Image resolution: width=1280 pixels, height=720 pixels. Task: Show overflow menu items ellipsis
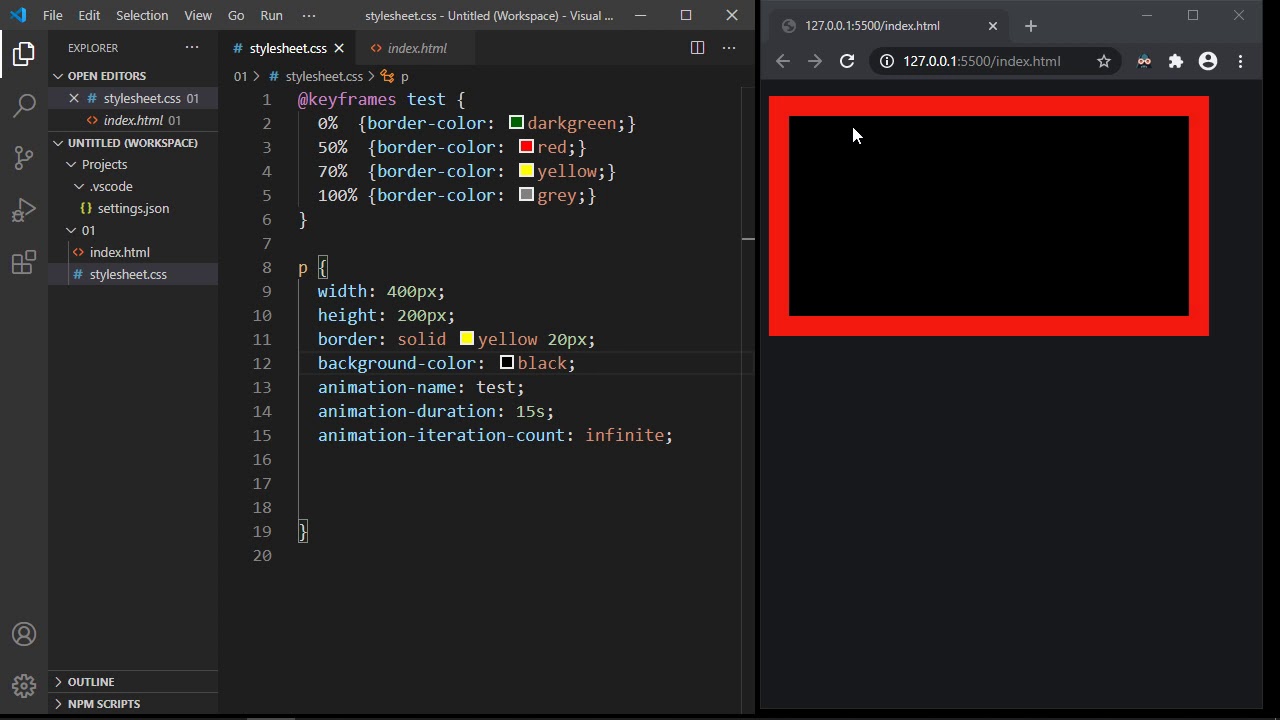tap(309, 15)
